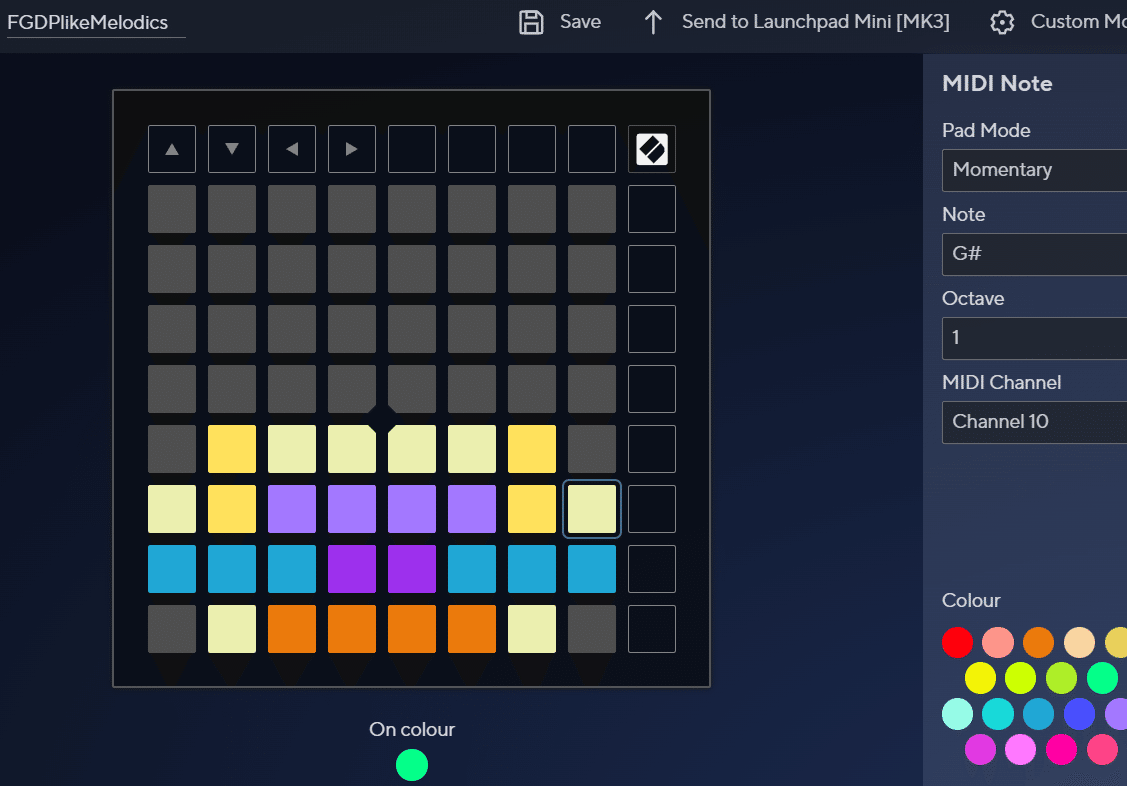Click side button beside the blue pad row
The image size is (1127, 786).
click(652, 569)
